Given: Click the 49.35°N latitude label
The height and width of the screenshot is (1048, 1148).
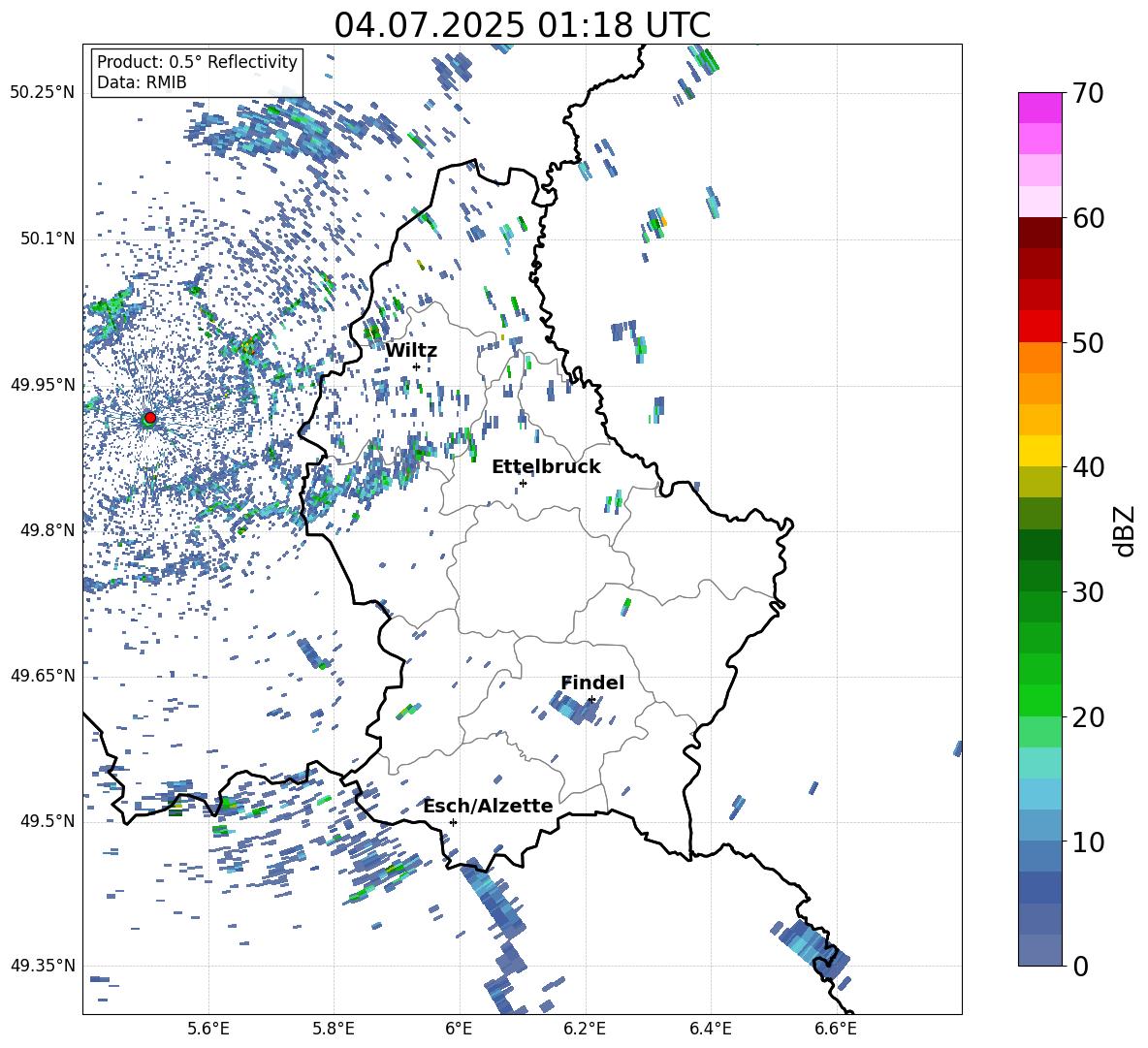Looking at the screenshot, I should [x=43, y=966].
